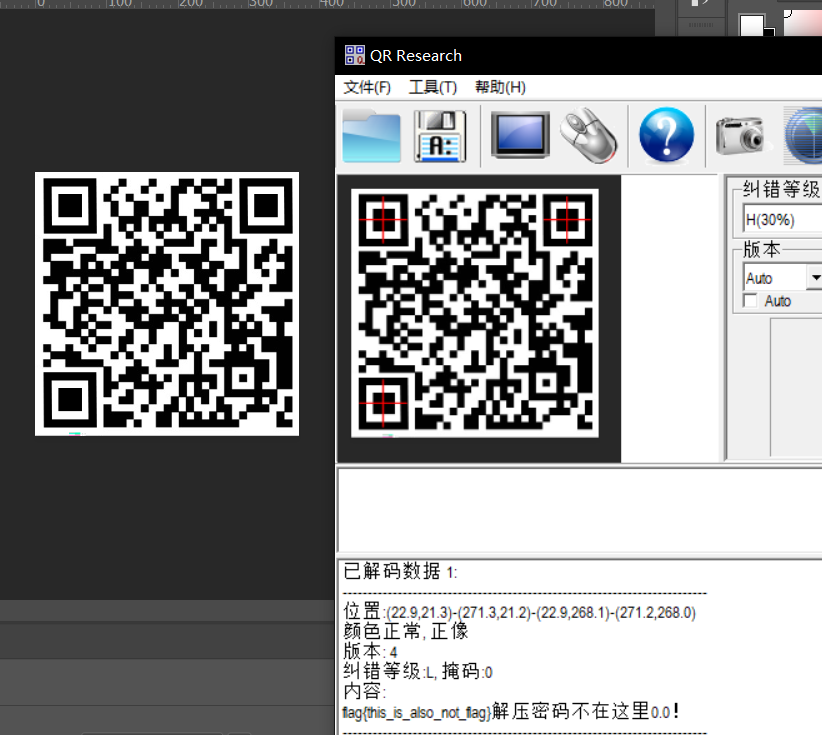Open help via blue question mark icon
Image resolution: width=822 pixels, height=735 pixels.
pos(666,136)
